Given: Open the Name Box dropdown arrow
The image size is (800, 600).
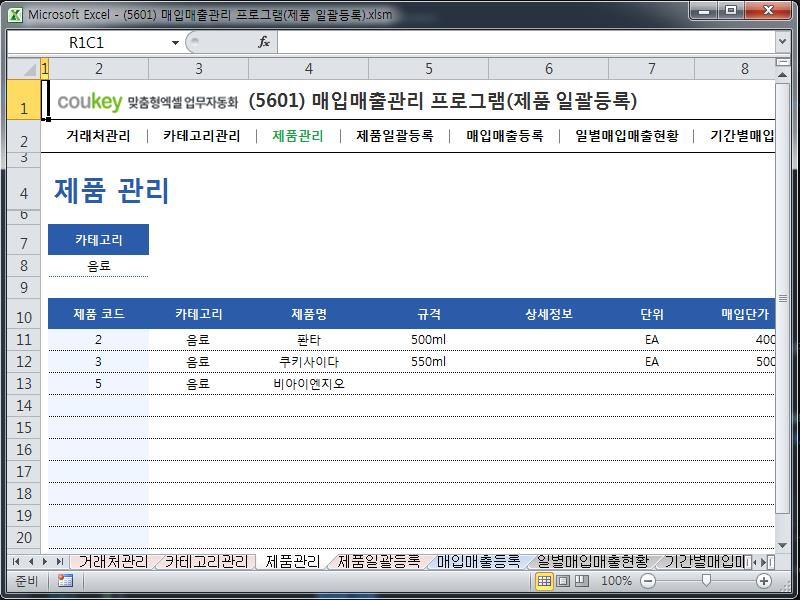Looking at the screenshot, I should [x=175, y=43].
